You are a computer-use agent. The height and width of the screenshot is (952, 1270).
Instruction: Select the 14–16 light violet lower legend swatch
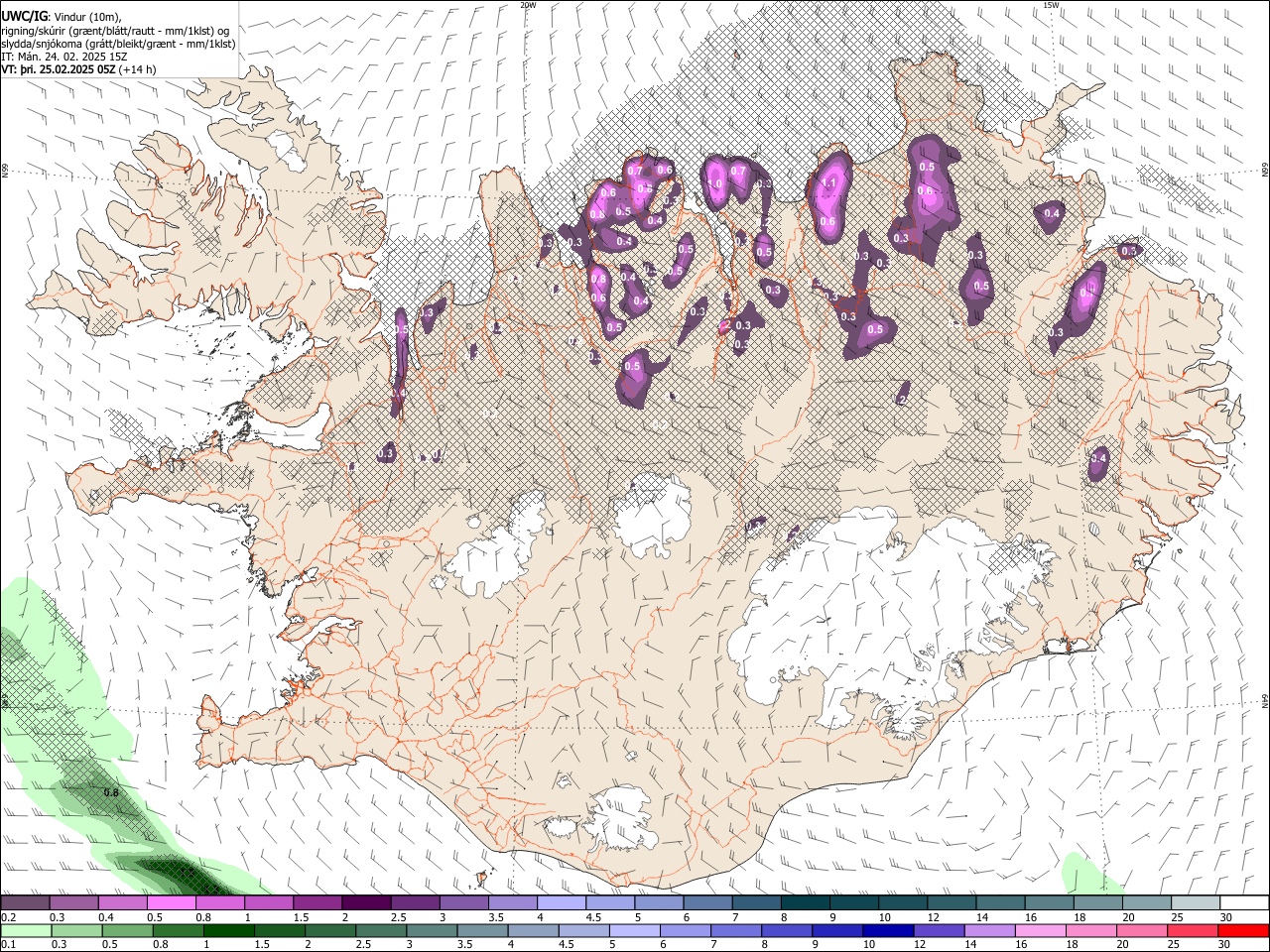(989, 930)
